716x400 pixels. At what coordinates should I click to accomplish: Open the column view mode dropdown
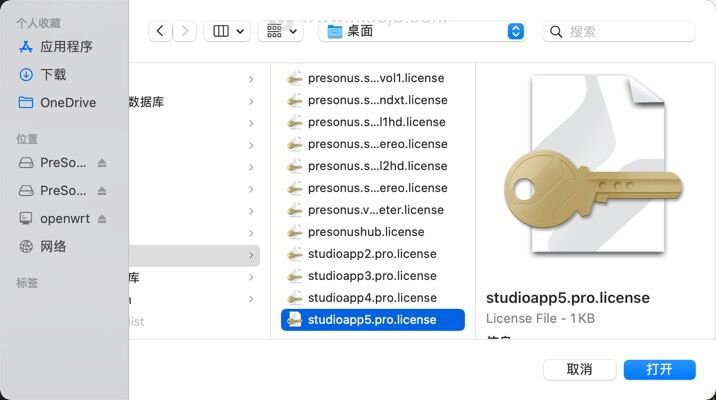[227, 31]
